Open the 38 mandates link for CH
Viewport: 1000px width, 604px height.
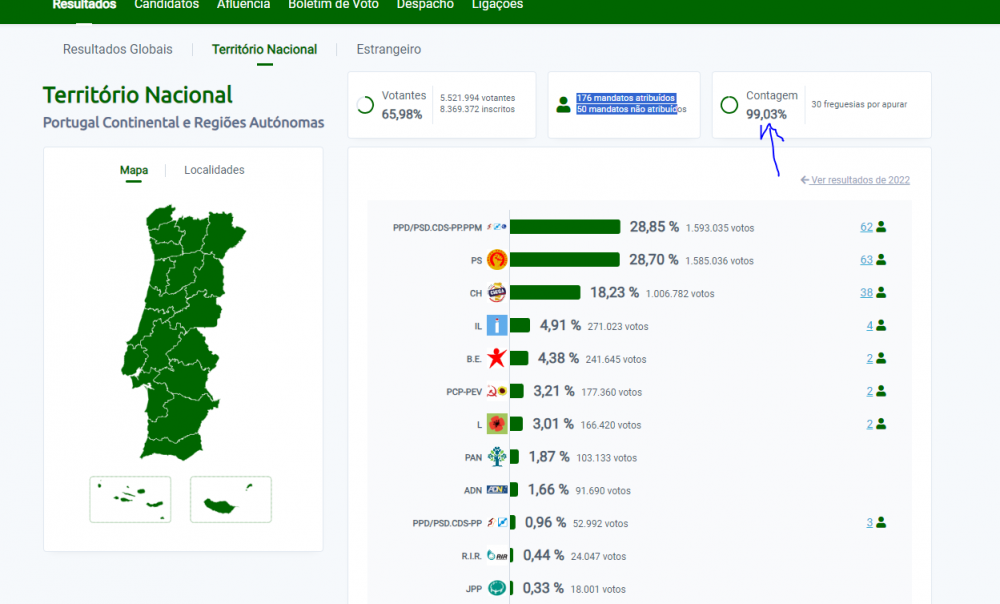(x=866, y=293)
